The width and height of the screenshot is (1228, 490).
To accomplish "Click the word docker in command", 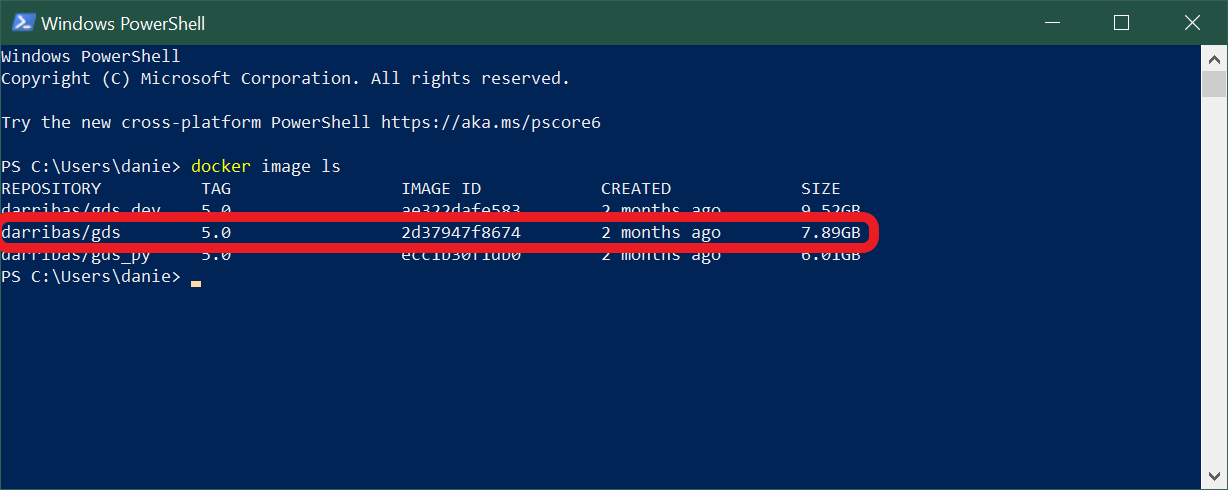I will (x=221, y=166).
